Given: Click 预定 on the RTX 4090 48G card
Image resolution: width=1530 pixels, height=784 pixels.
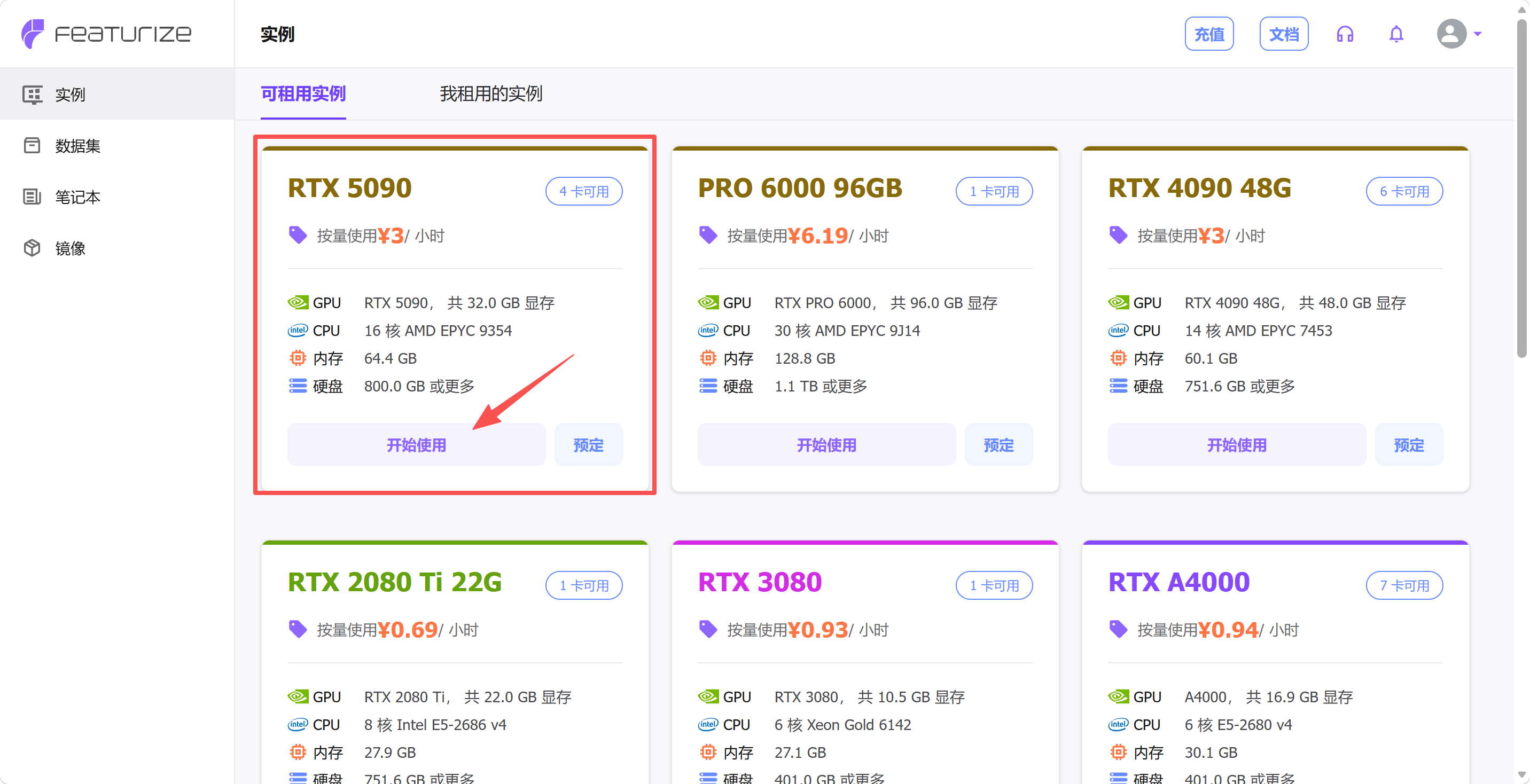Looking at the screenshot, I should [1409, 444].
